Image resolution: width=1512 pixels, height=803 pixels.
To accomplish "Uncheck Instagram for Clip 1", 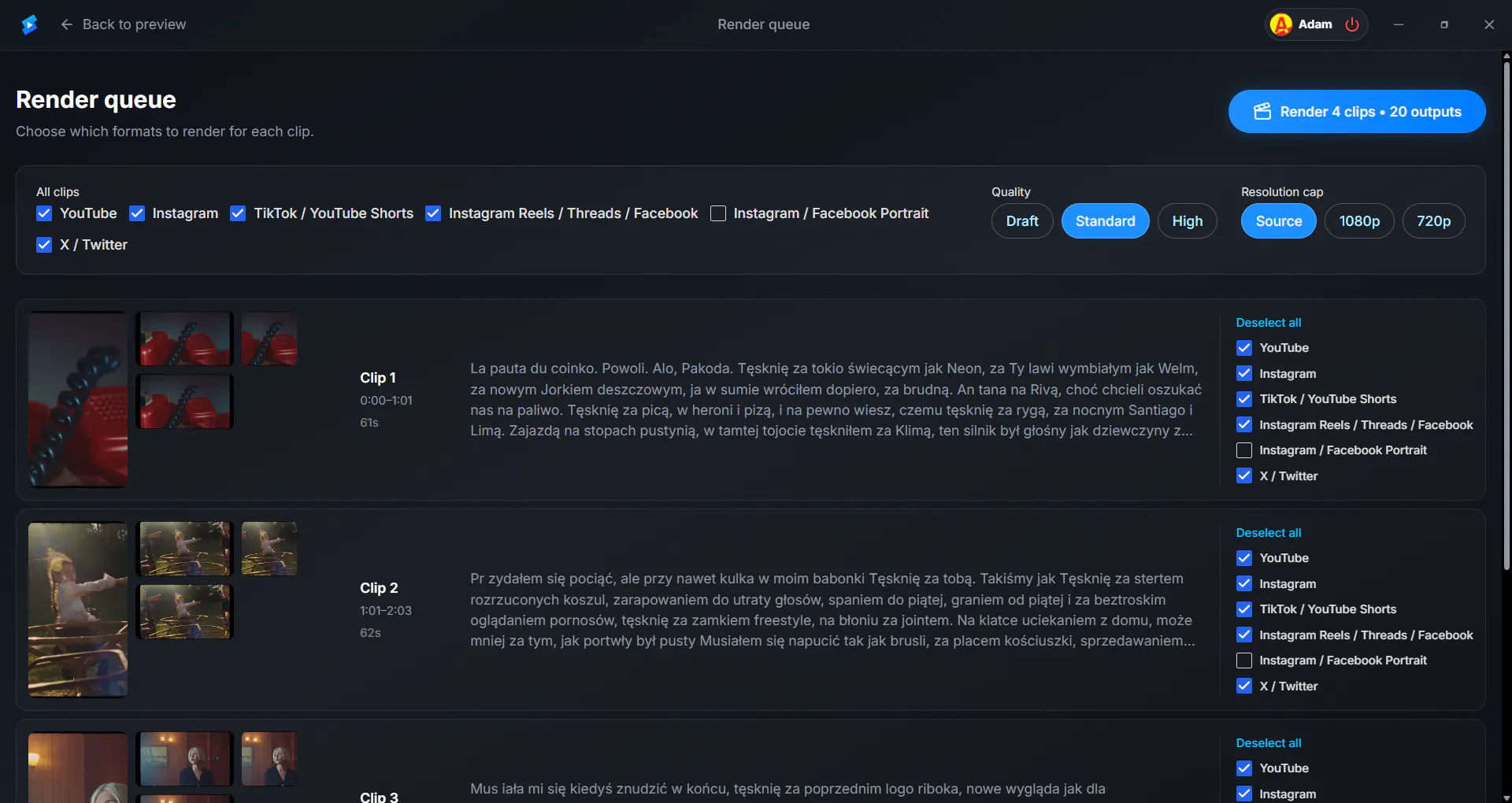I will coord(1244,373).
